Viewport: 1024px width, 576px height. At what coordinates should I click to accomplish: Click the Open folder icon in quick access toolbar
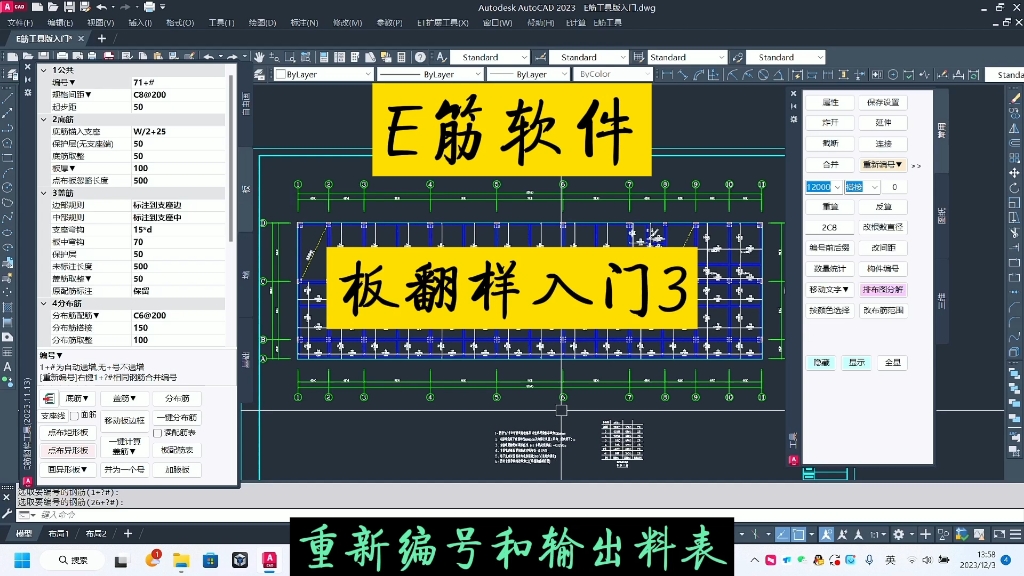point(53,7)
